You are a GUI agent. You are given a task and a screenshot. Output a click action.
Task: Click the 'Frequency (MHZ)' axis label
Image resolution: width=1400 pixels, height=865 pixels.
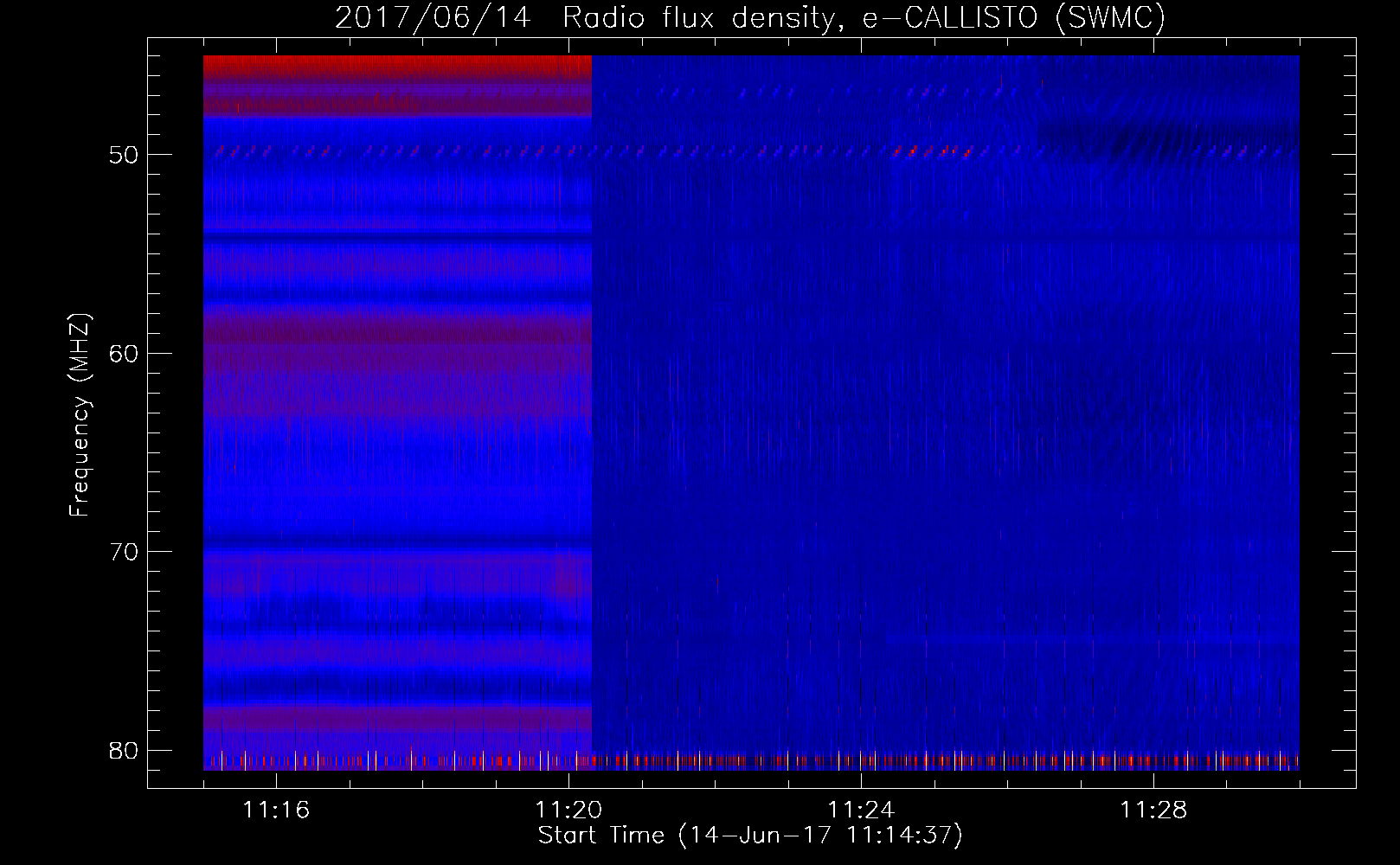(x=80, y=416)
